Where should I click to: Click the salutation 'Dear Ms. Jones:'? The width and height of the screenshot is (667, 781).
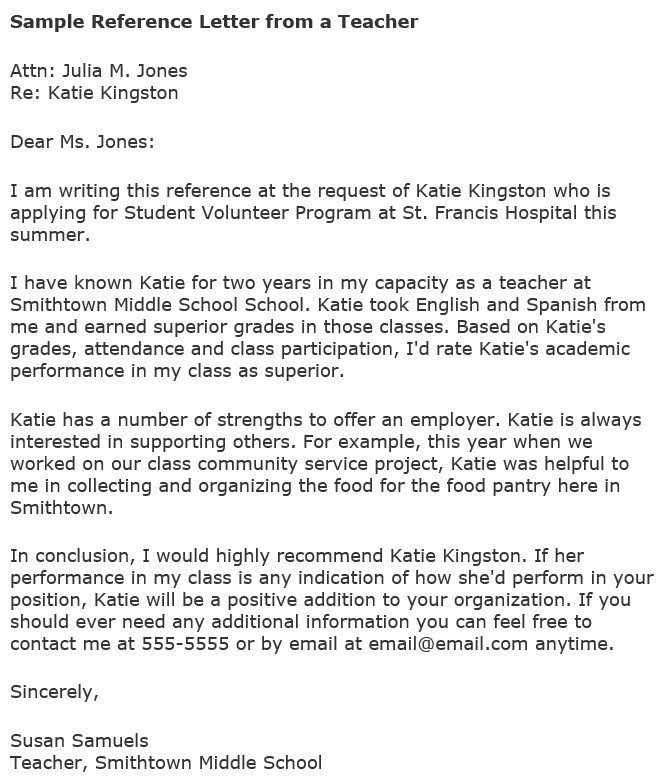coord(82,142)
